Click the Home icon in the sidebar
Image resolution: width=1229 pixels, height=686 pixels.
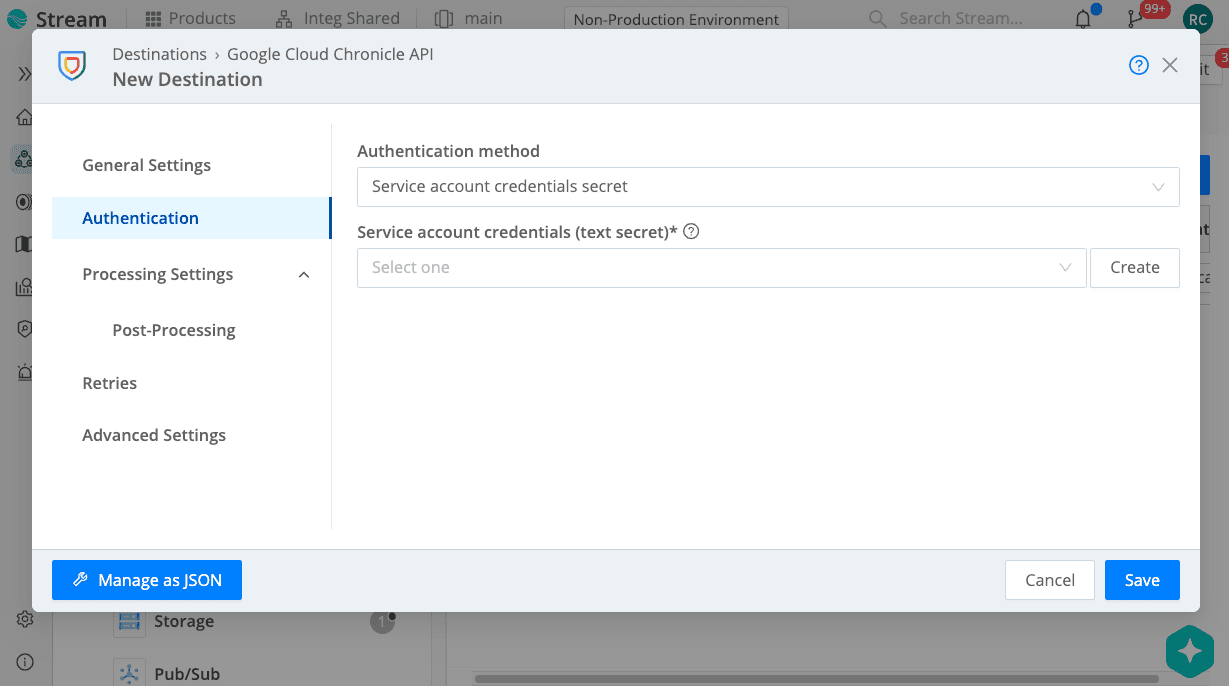23,117
